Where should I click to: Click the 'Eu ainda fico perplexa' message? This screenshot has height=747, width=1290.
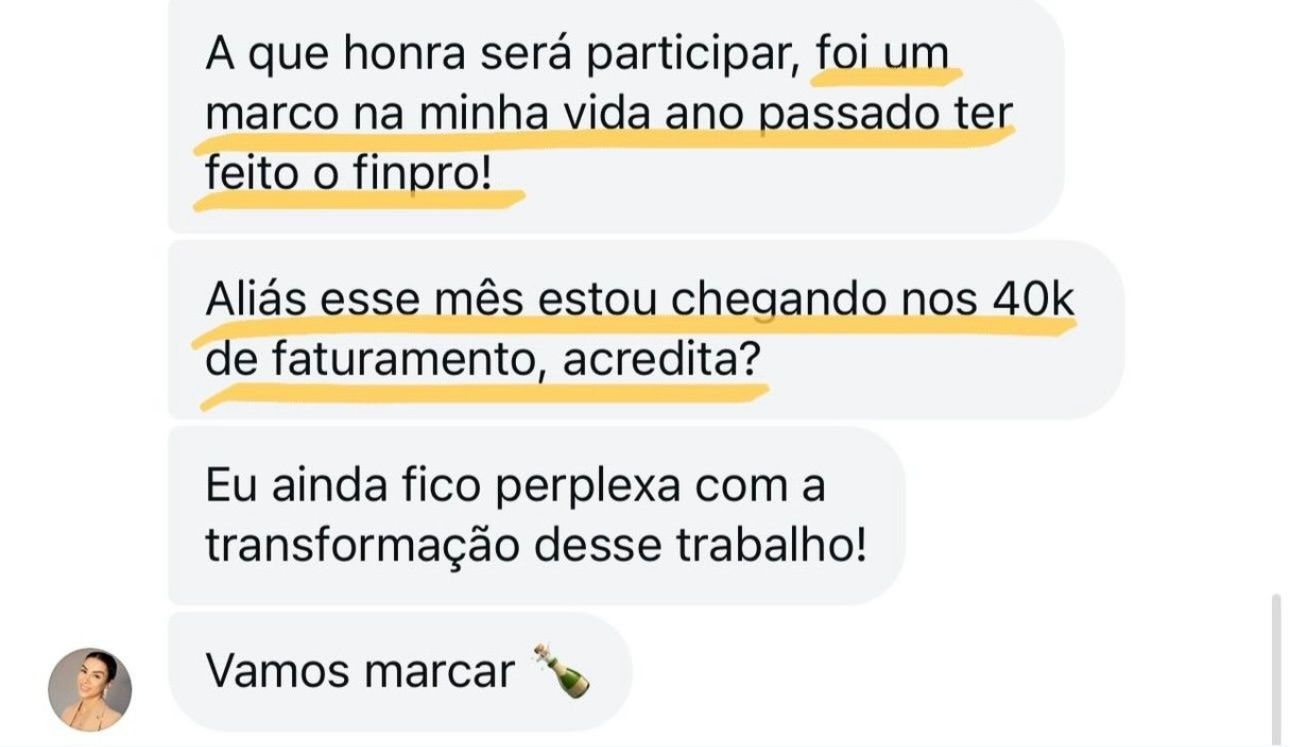pos(536,515)
